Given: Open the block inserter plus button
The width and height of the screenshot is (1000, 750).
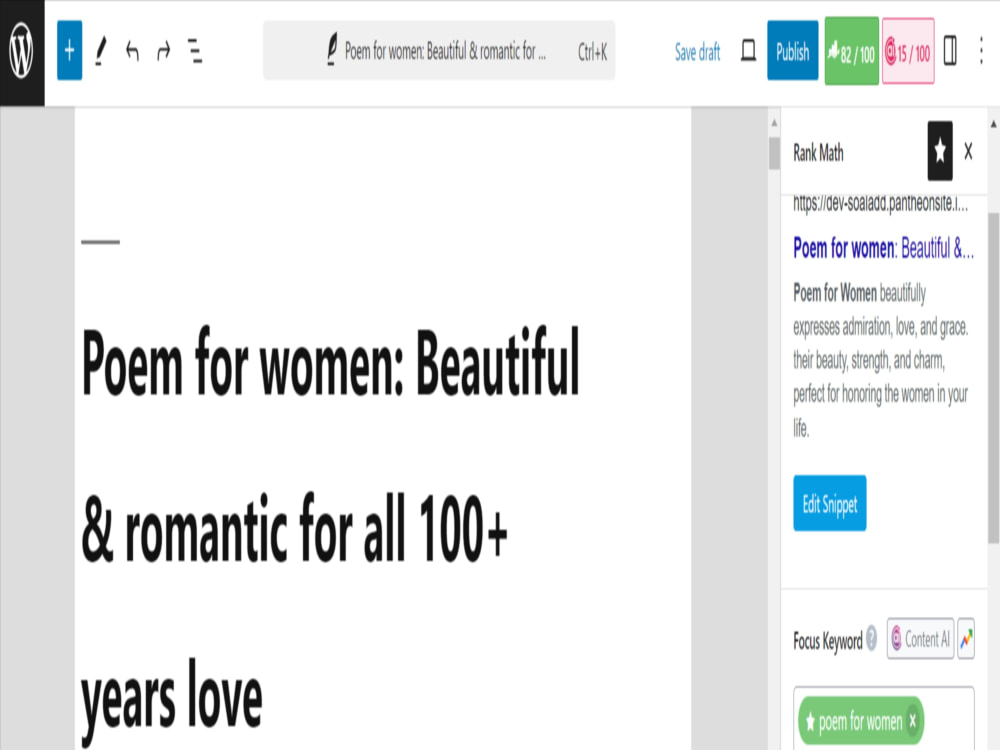Looking at the screenshot, I should (70, 50).
